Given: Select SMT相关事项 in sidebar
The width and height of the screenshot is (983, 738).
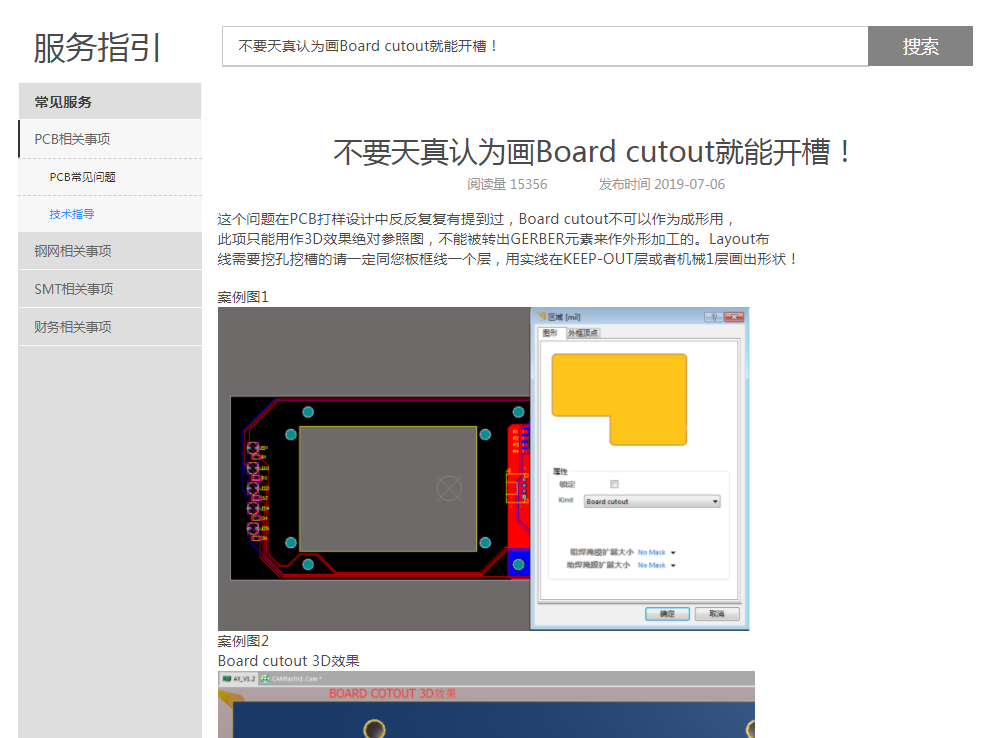Looking at the screenshot, I should [x=73, y=289].
